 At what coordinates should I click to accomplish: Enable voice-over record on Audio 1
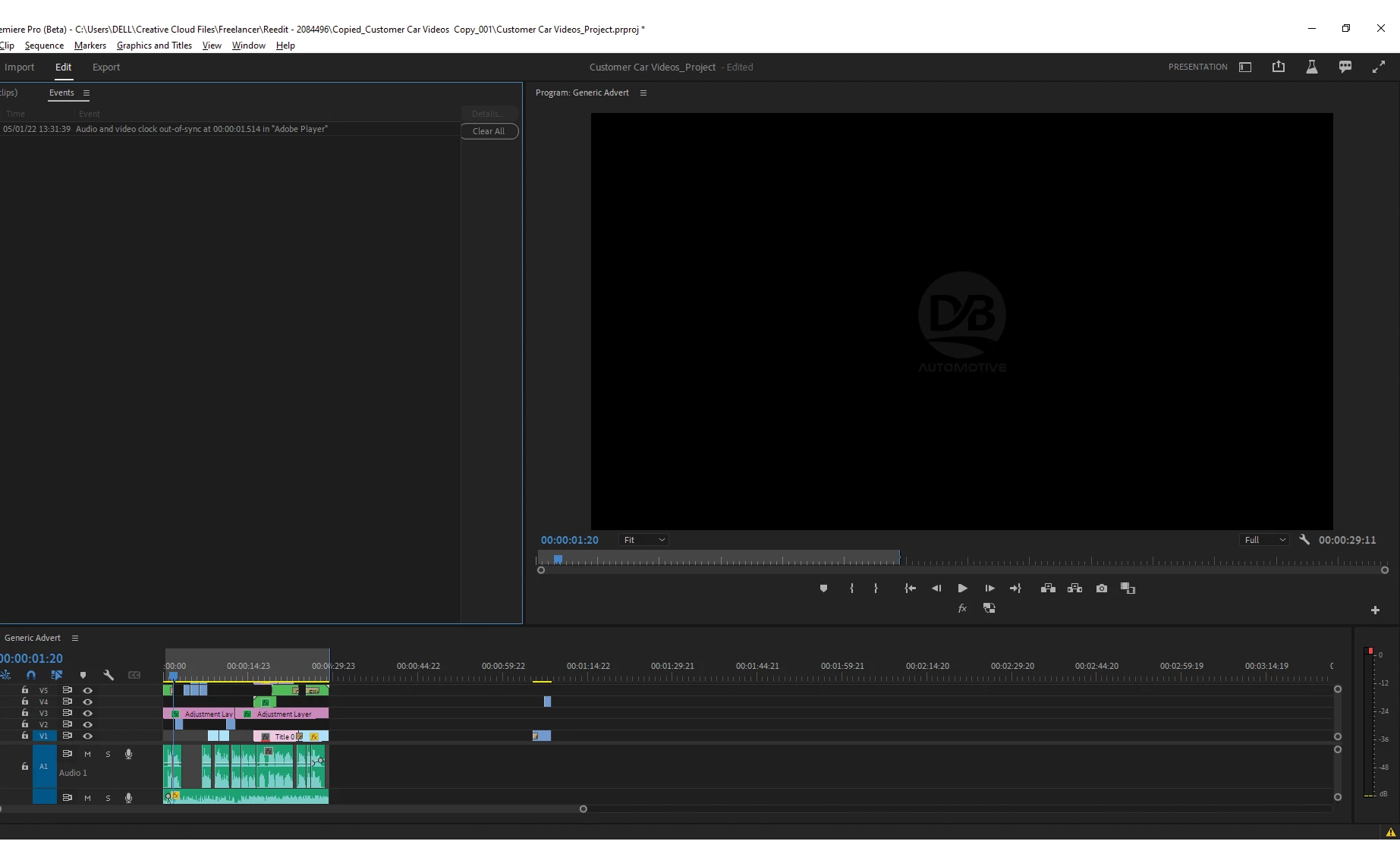[x=128, y=754]
